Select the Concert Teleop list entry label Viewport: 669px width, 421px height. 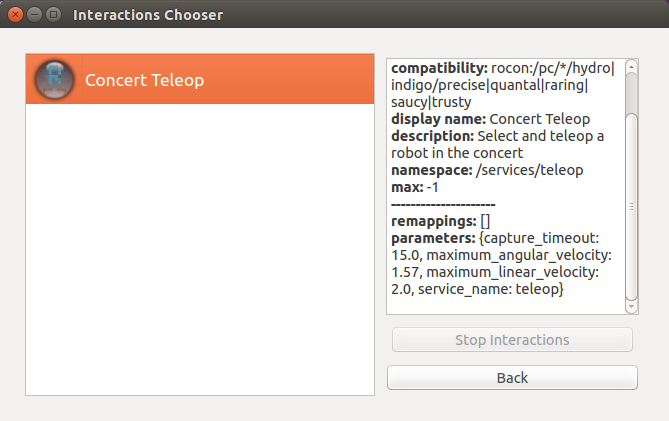click(144, 80)
